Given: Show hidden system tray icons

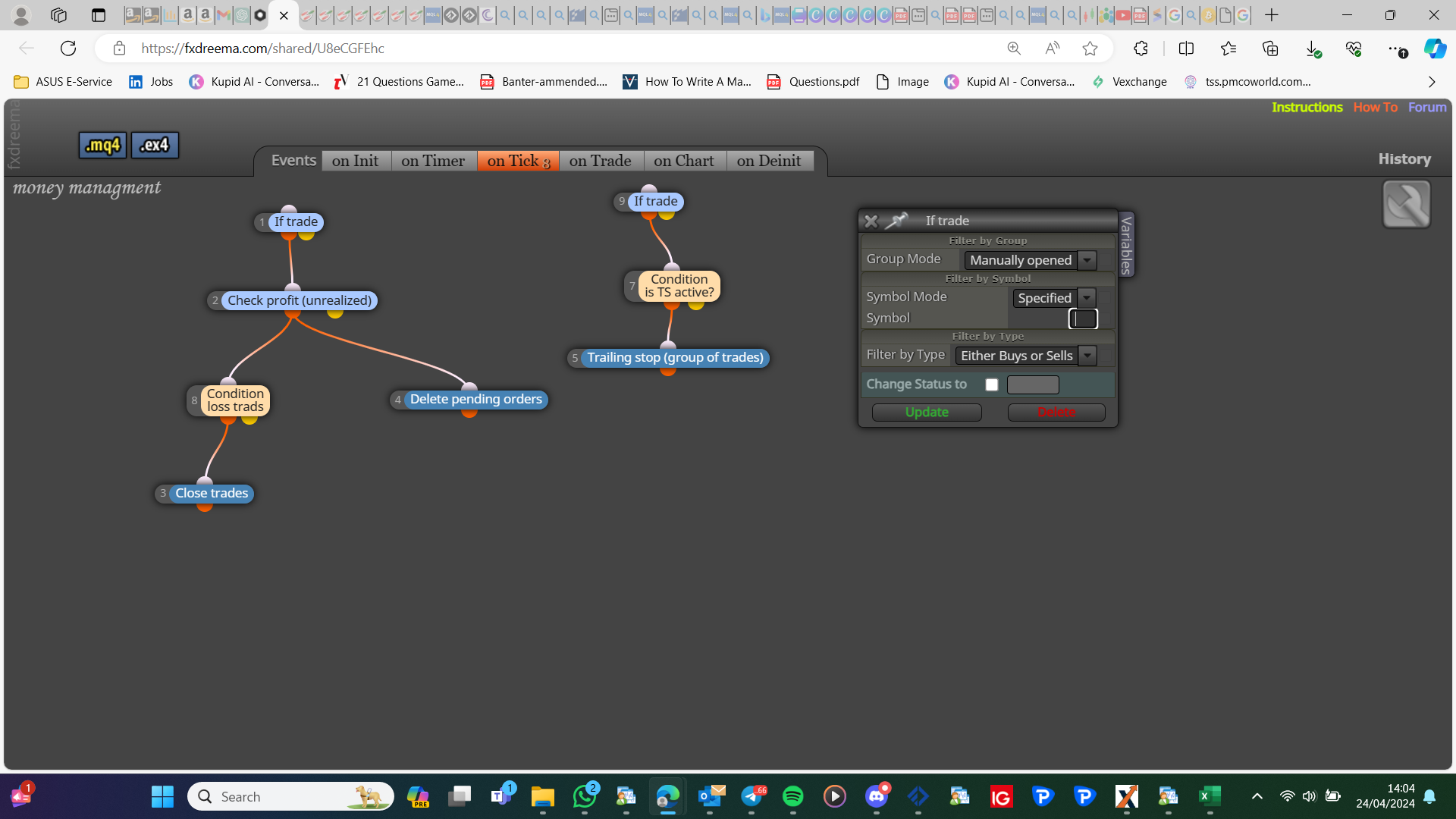Looking at the screenshot, I should [x=1257, y=796].
